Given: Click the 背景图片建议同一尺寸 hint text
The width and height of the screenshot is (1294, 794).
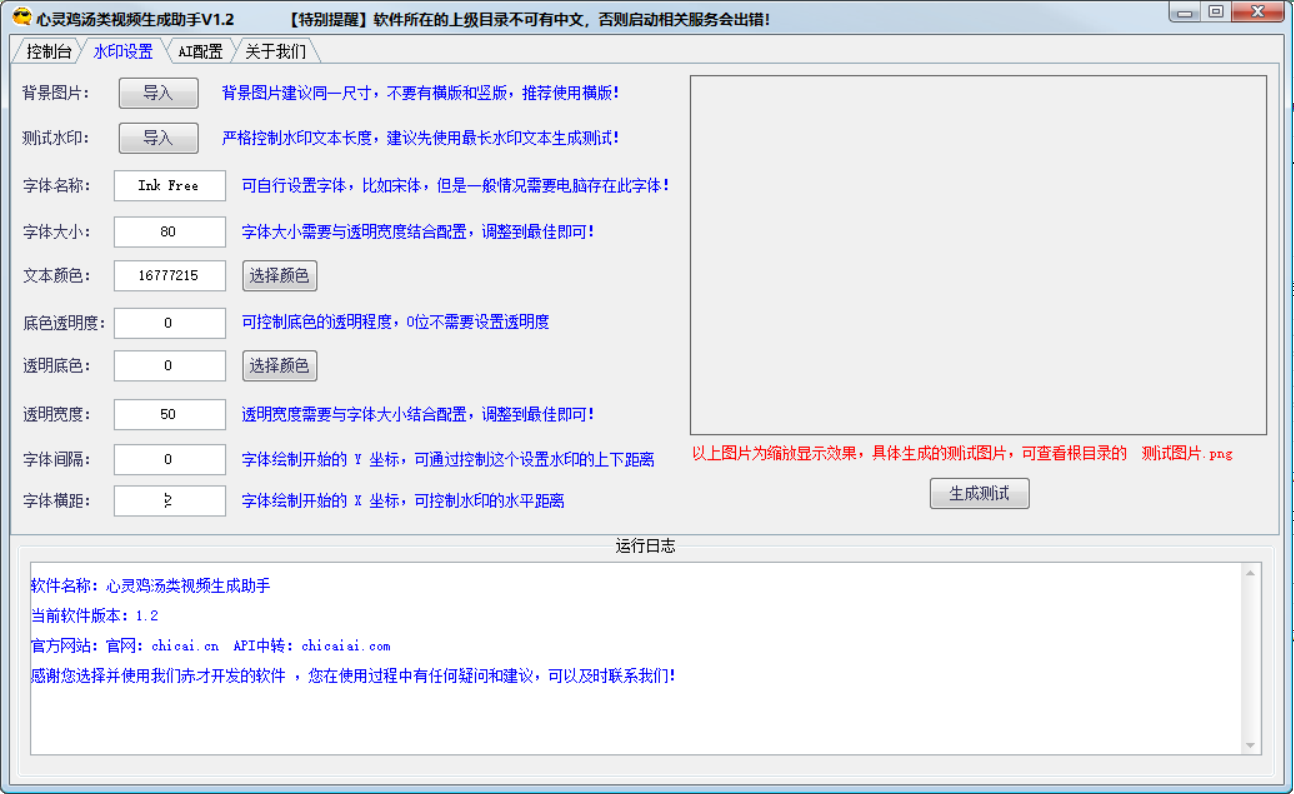Looking at the screenshot, I should point(421,93).
